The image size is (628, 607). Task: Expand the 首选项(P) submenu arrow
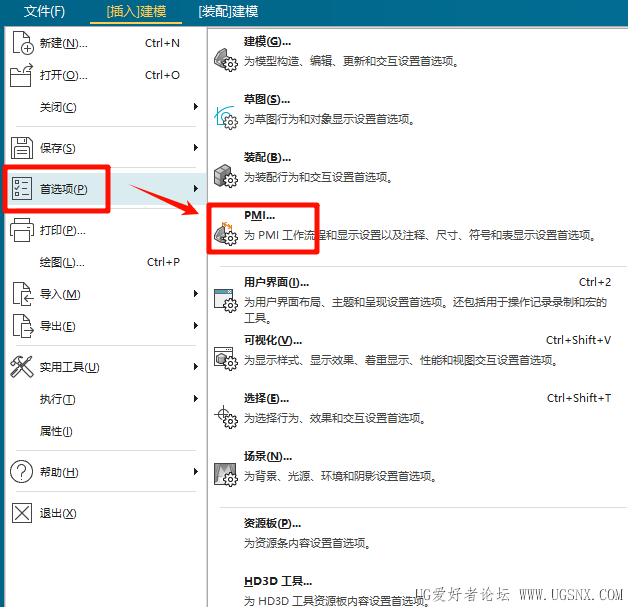click(195, 189)
